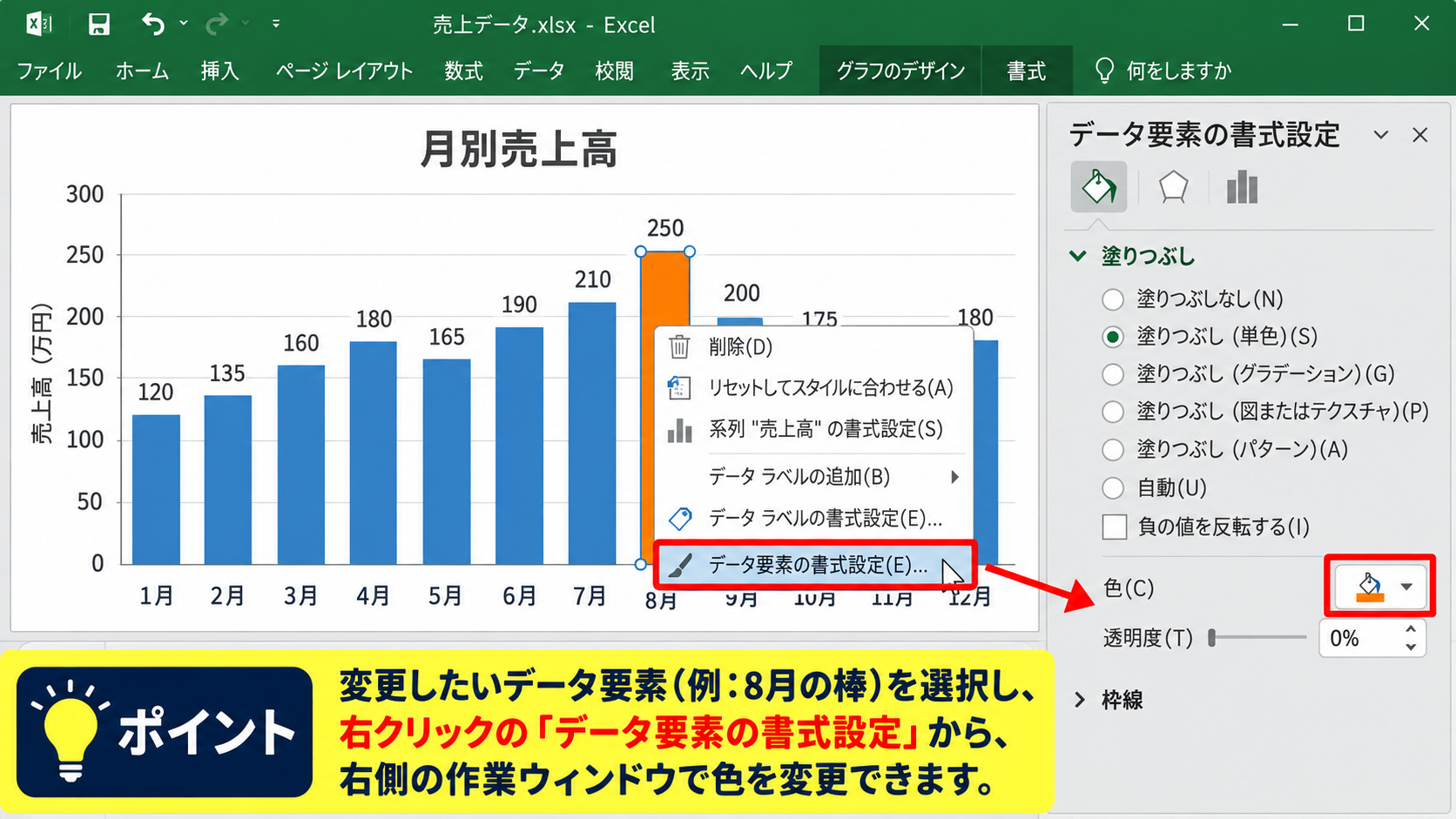
Task: Open the Quick Access Toolbar customize arrow
Action: pyautogui.click(x=276, y=24)
